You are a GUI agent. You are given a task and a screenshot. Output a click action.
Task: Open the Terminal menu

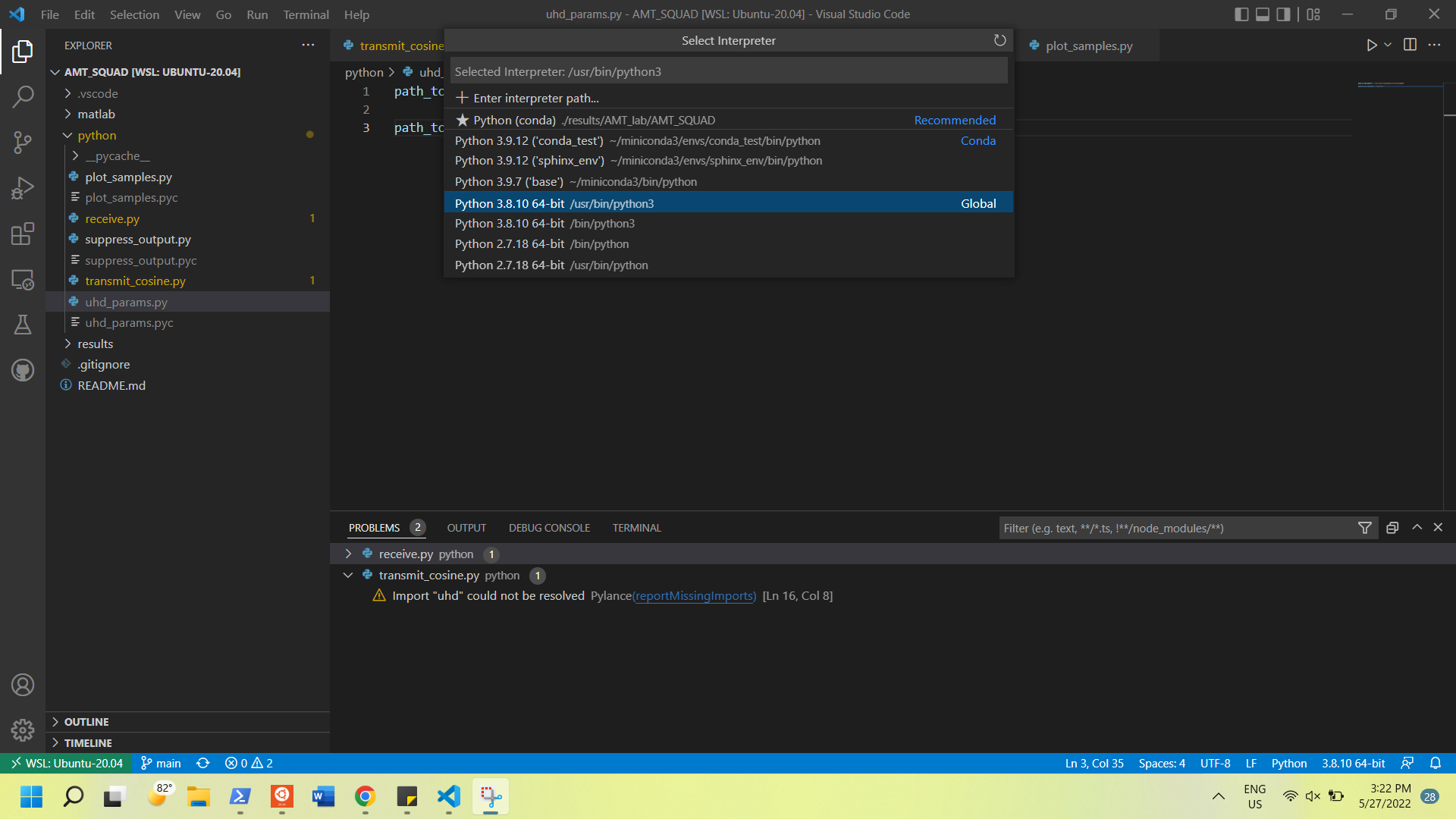(x=306, y=14)
